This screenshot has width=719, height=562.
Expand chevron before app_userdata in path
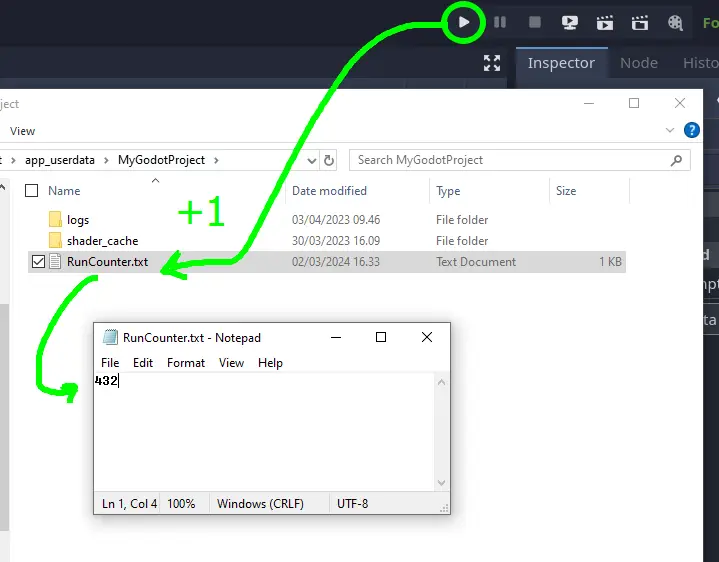(13, 160)
